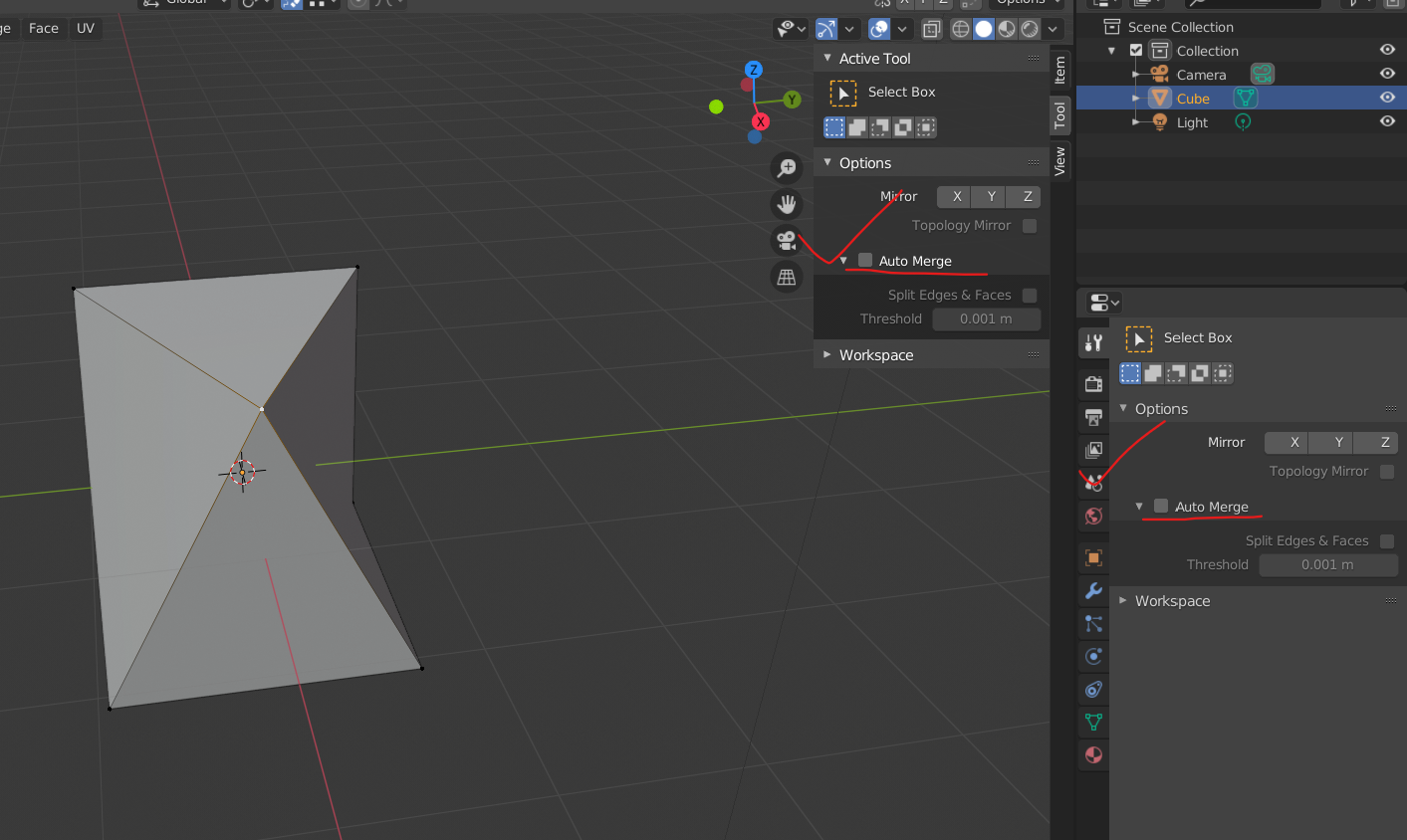Select wireframe viewport shading

pos(961,29)
